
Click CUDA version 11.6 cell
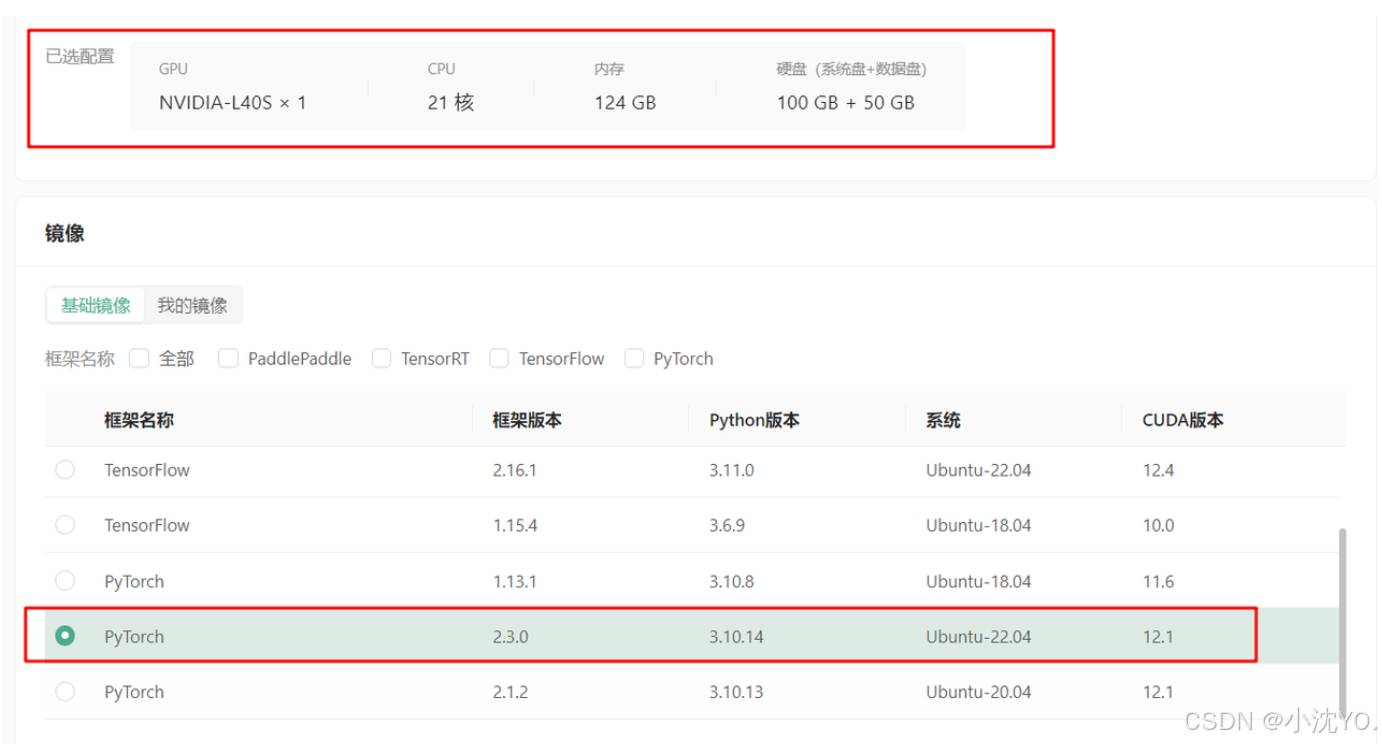1158,581
